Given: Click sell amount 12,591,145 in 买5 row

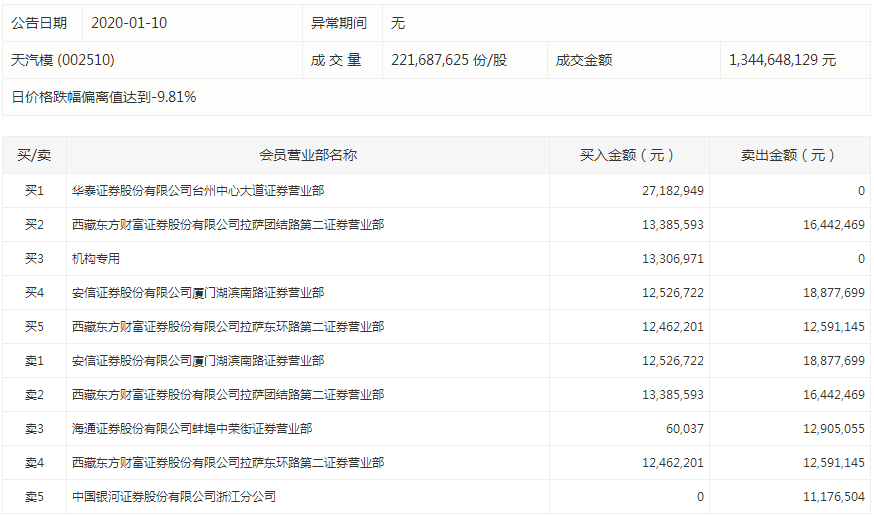Looking at the screenshot, I should pos(834,326).
